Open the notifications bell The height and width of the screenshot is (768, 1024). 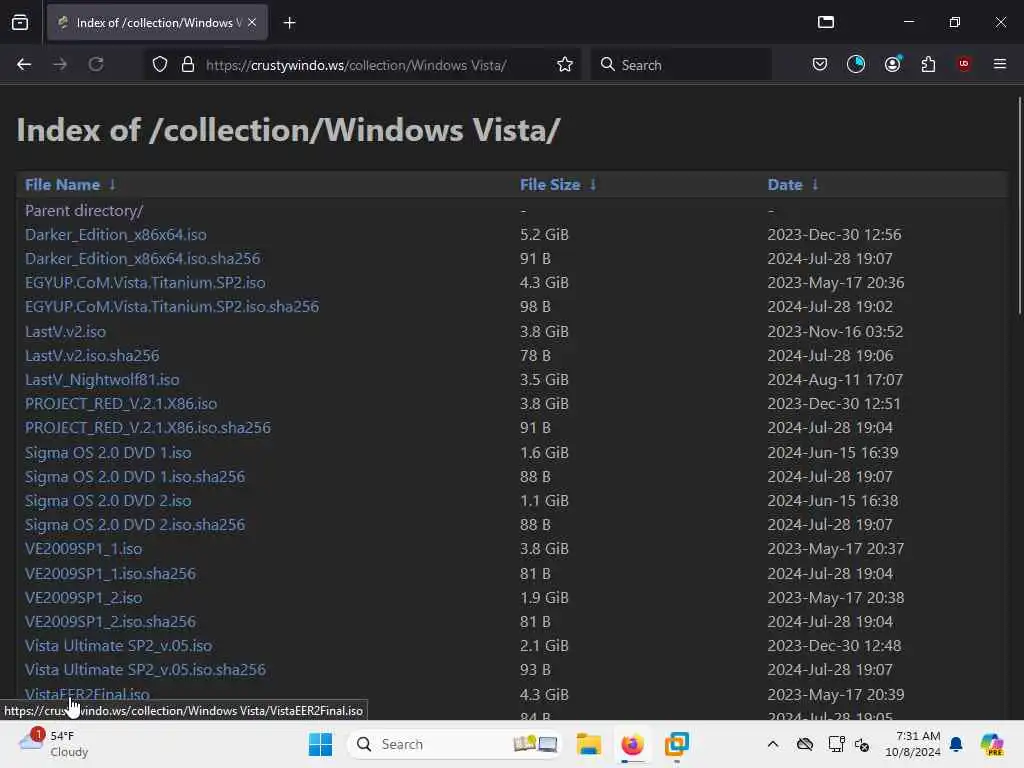click(x=956, y=744)
